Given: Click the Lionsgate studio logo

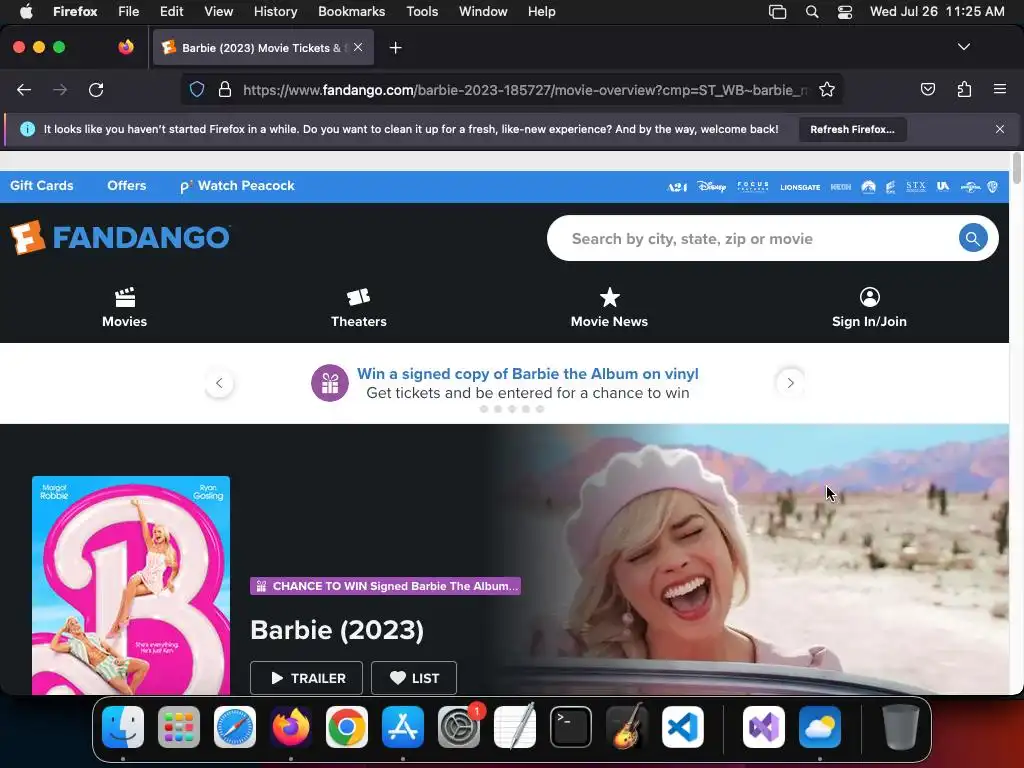Looking at the screenshot, I should [800, 187].
